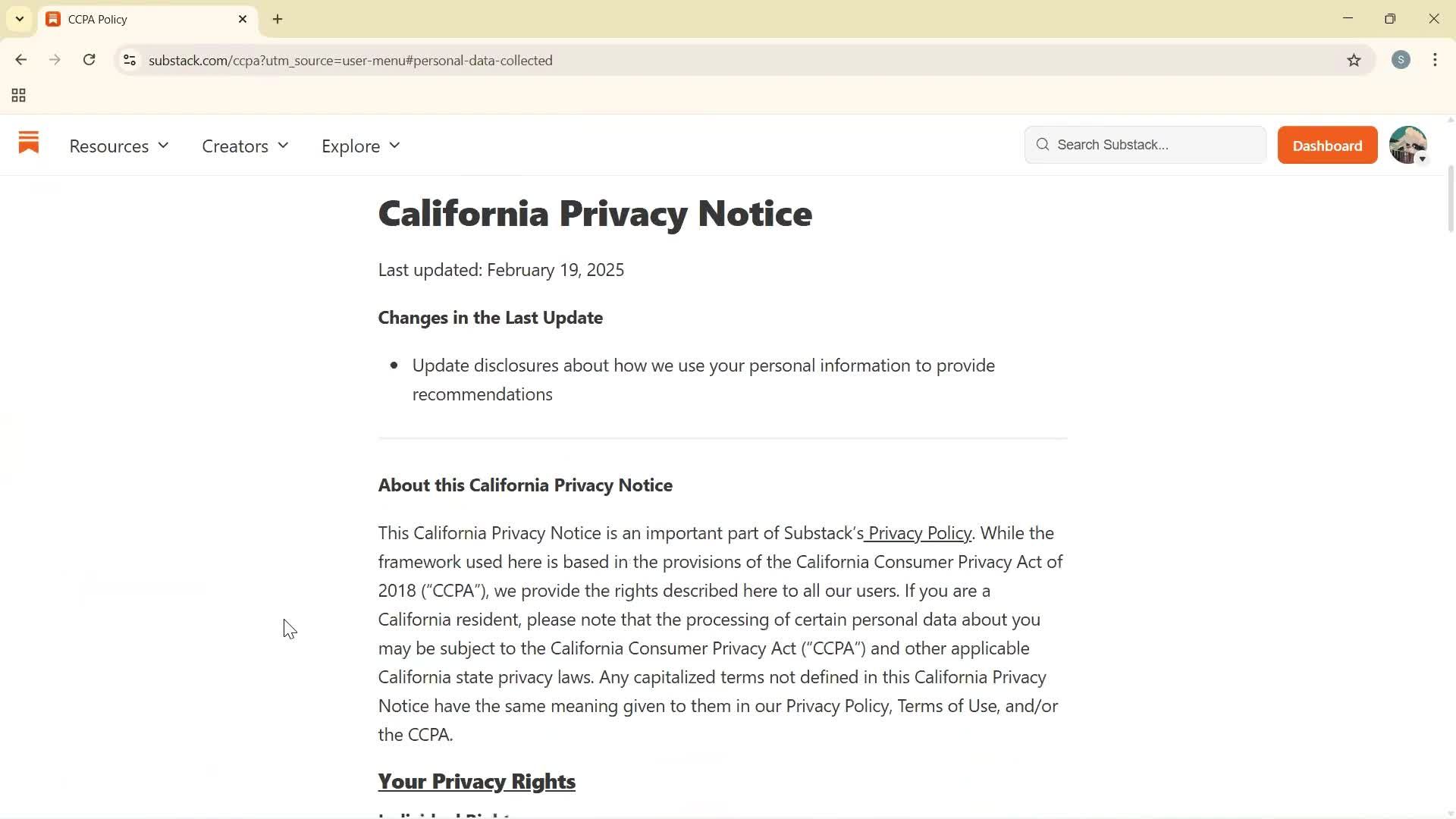Open the Chrome three-dot menu
The height and width of the screenshot is (819, 1456).
pyautogui.click(x=1435, y=60)
